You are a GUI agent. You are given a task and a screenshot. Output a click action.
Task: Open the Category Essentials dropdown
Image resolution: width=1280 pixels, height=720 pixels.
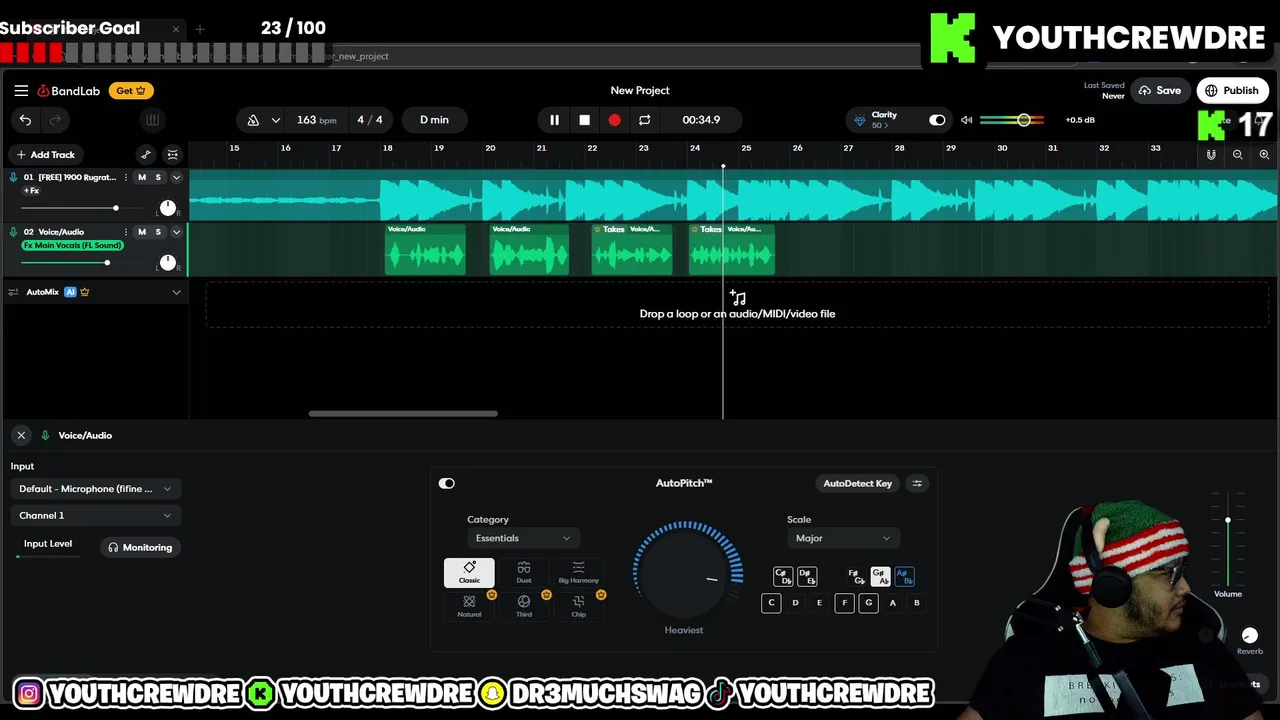523,538
